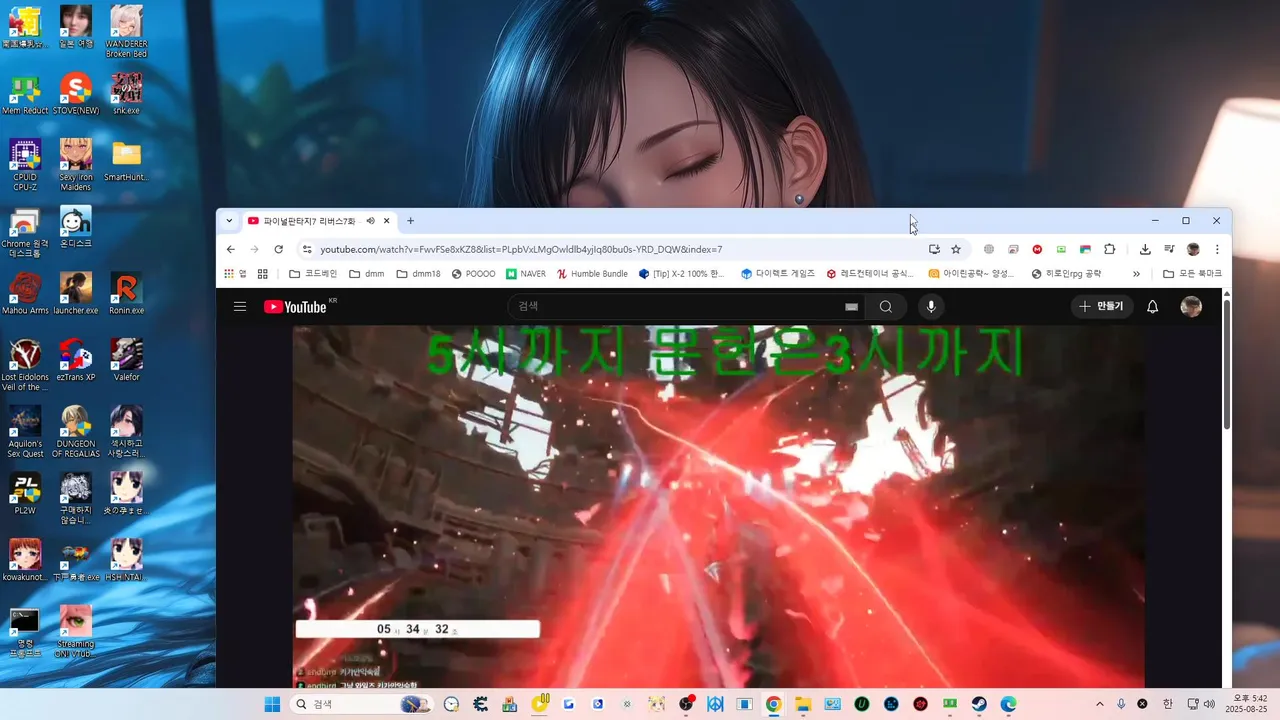Open the POOOO bookmark
The image size is (1280, 720).
click(473, 273)
